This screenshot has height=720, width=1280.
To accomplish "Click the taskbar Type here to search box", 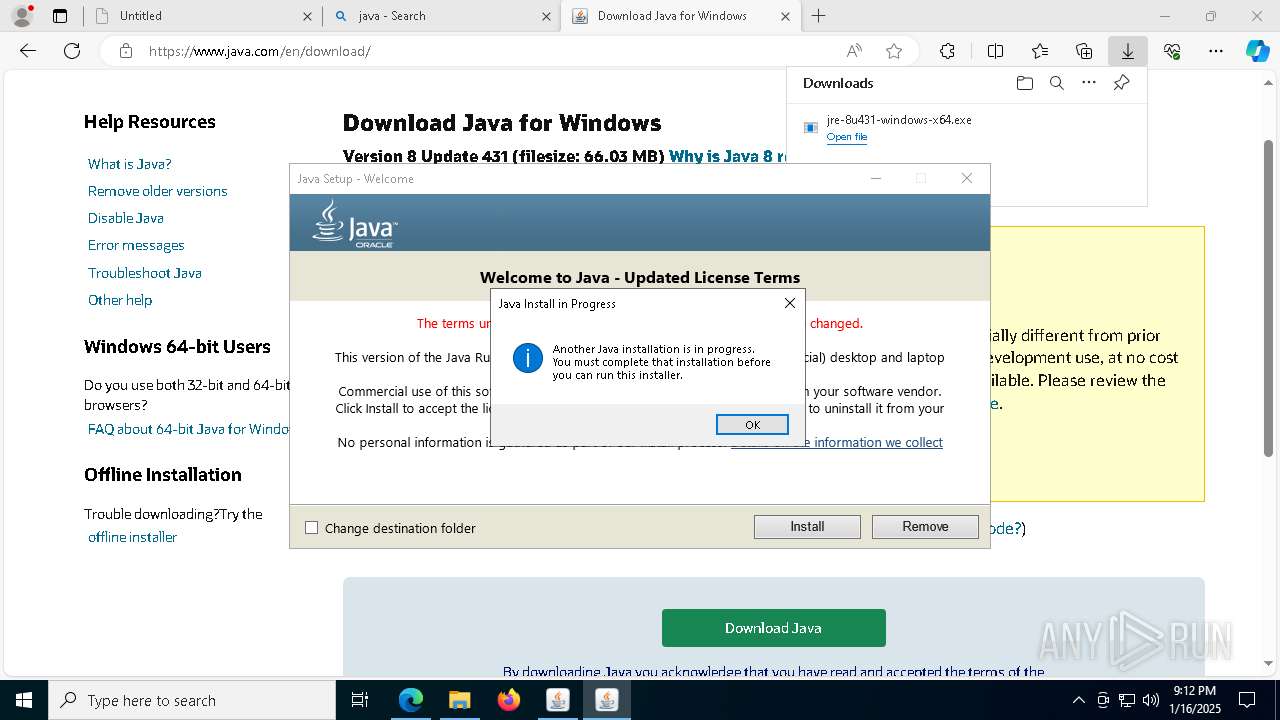I will [192, 700].
